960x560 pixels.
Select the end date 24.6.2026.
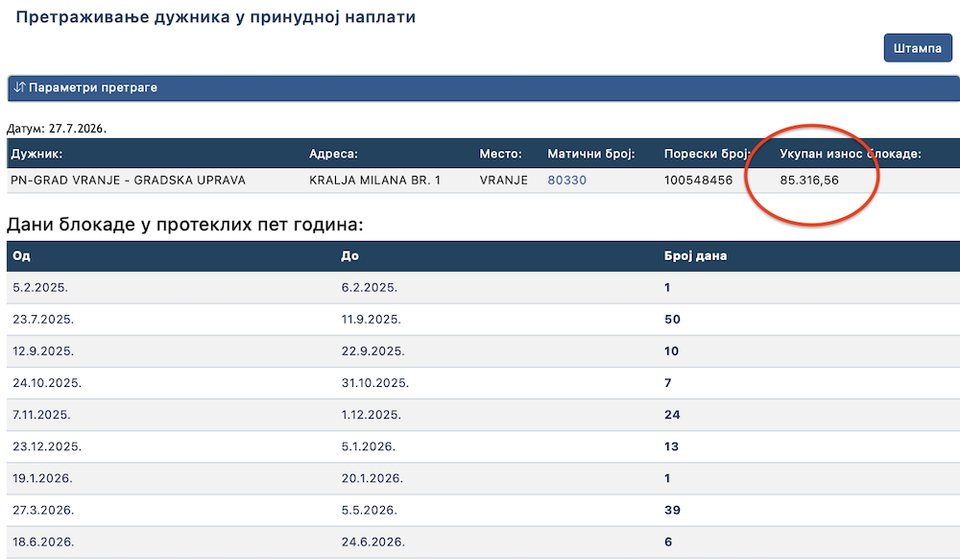click(x=372, y=542)
